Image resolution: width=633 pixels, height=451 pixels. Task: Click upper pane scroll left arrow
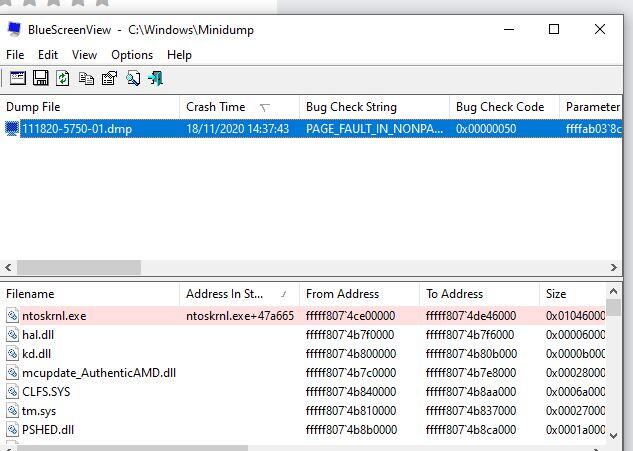8,267
